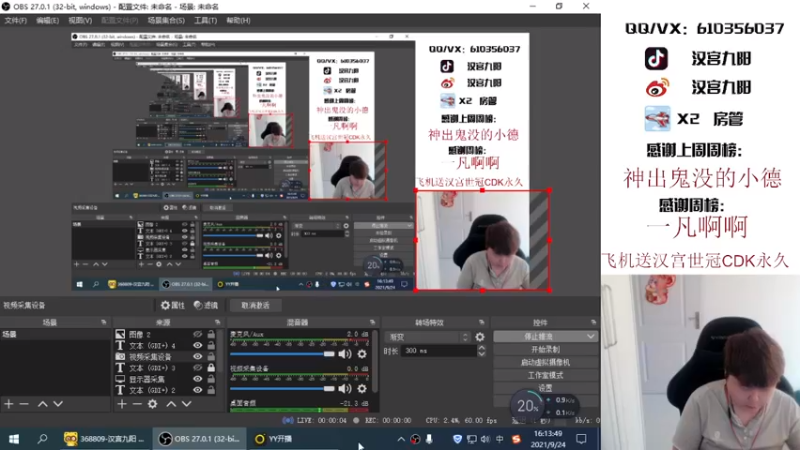Mute the 麦克风/Aux speaker icon

pyautogui.click(x=345, y=354)
